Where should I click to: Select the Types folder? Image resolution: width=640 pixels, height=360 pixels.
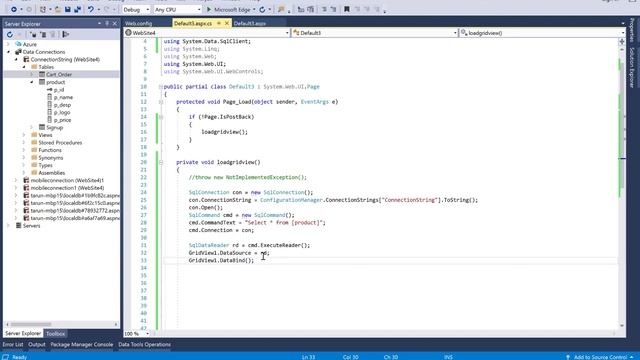tap(45, 165)
